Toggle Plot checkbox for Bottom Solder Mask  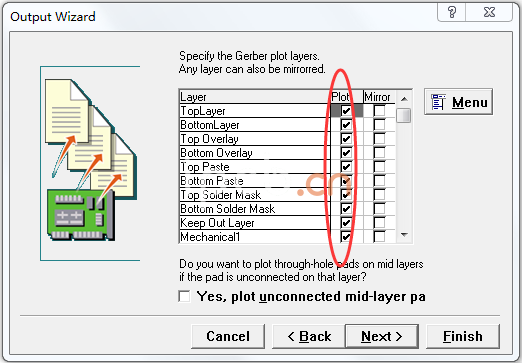[x=346, y=209]
